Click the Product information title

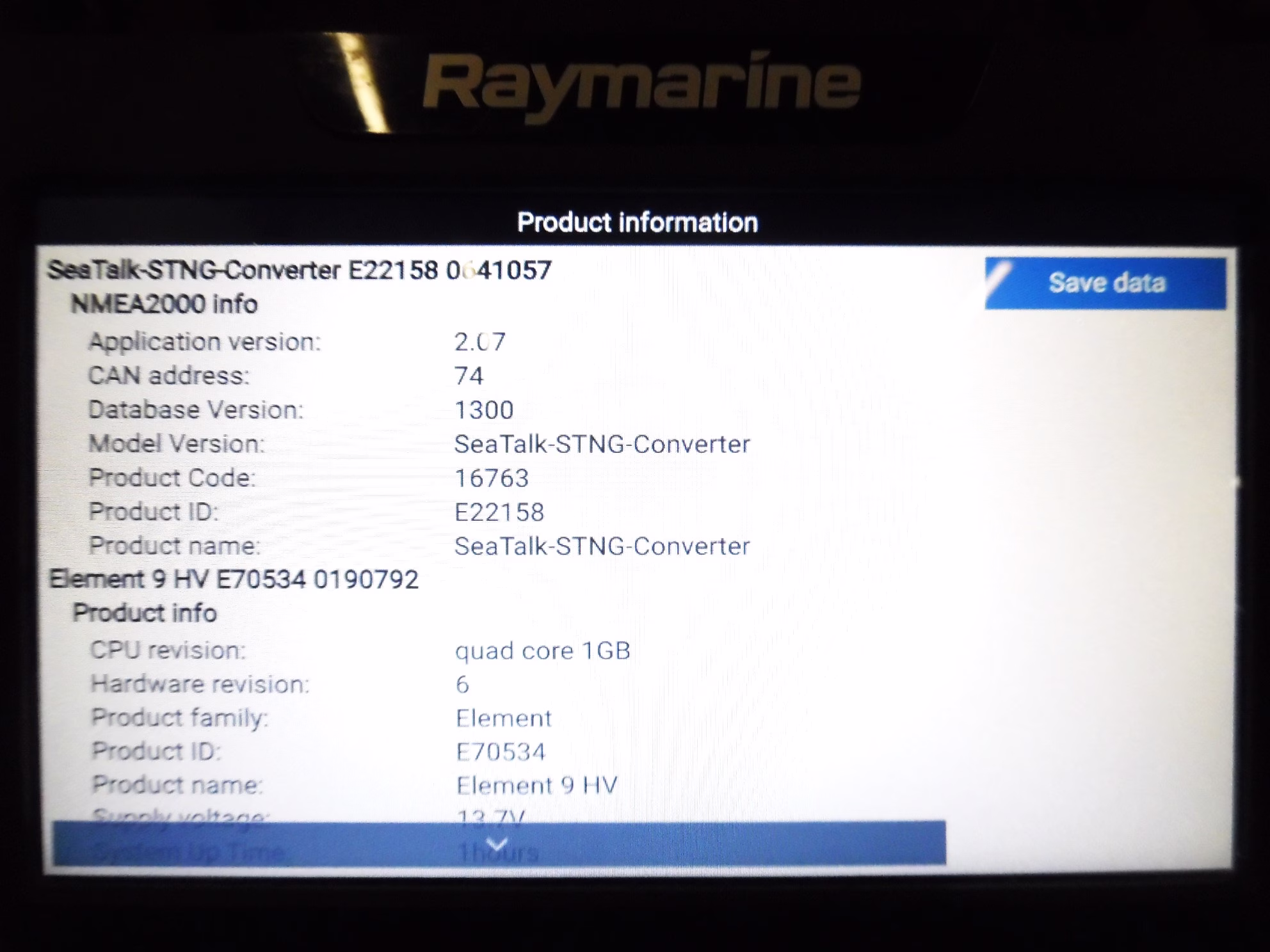pos(638,223)
